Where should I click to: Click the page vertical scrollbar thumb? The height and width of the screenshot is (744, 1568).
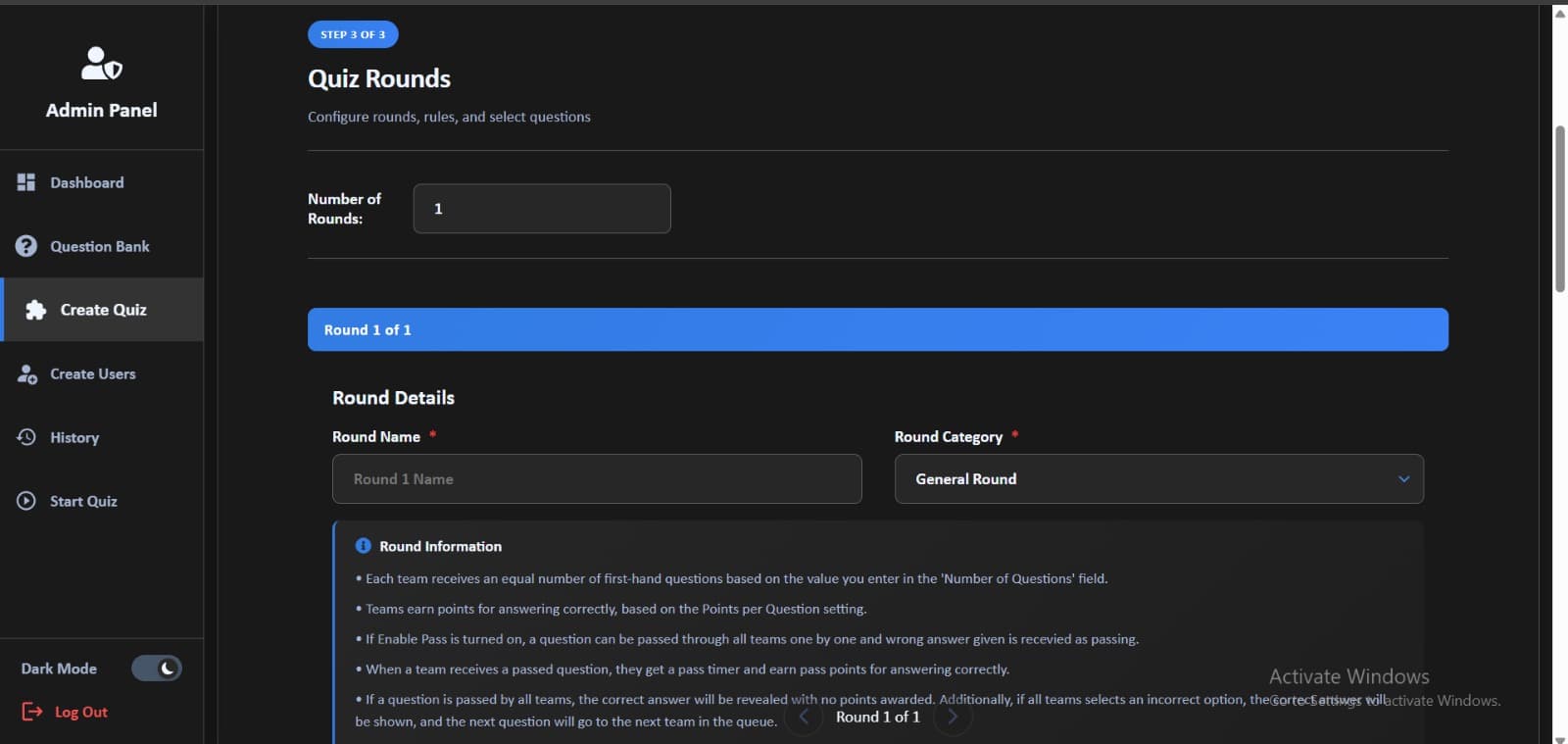1559,208
